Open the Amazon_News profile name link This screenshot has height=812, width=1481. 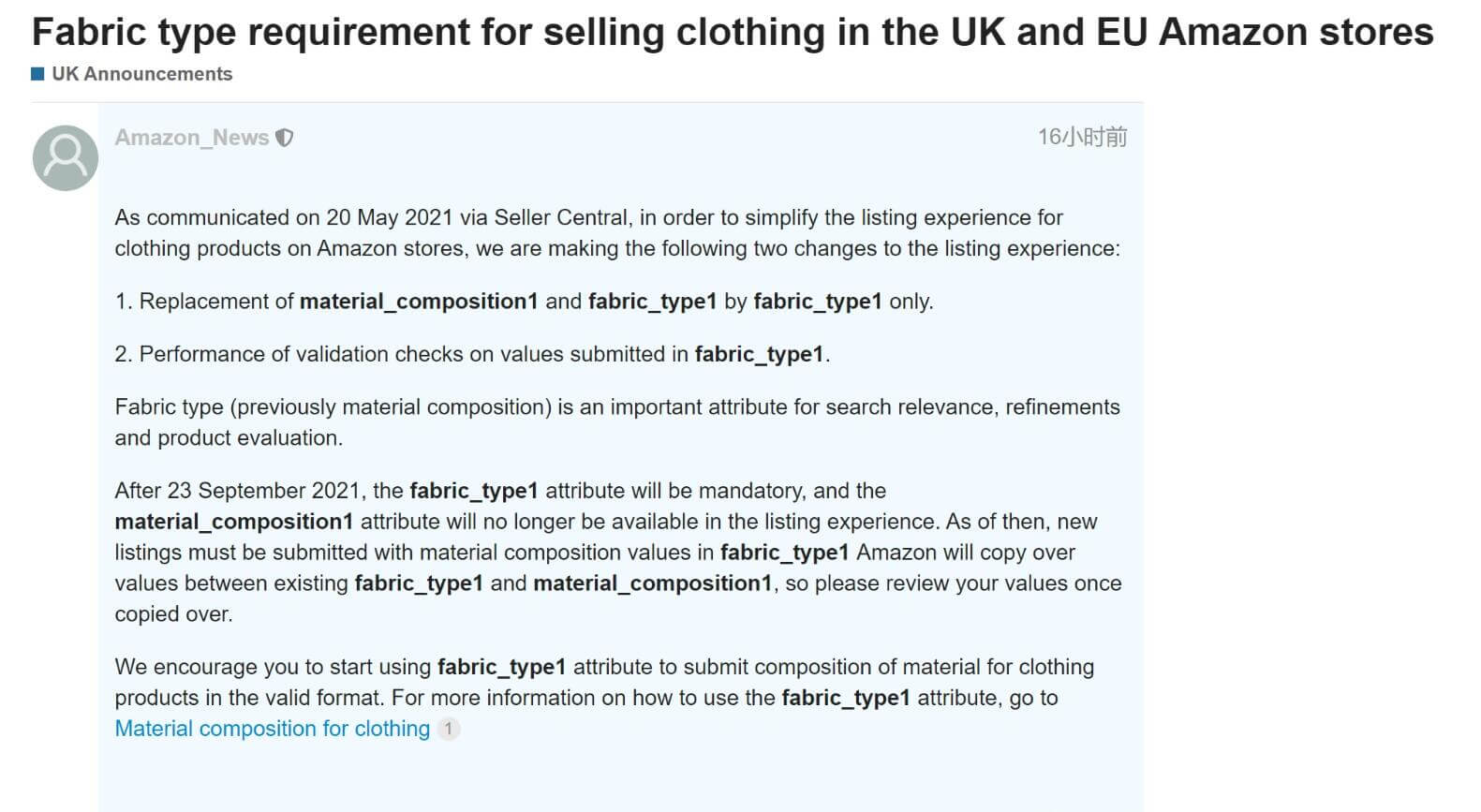[192, 138]
